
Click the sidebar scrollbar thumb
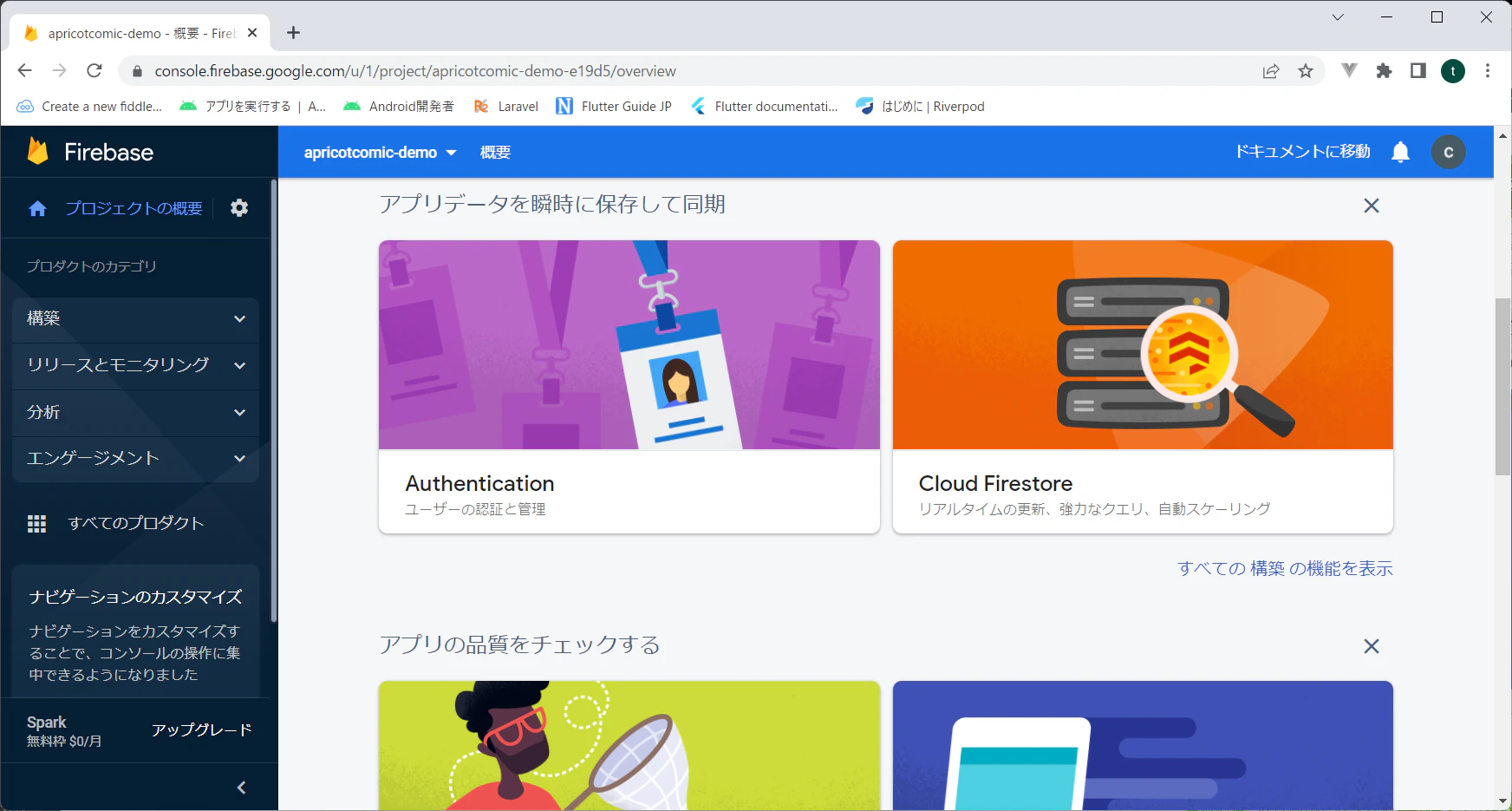coord(274,401)
